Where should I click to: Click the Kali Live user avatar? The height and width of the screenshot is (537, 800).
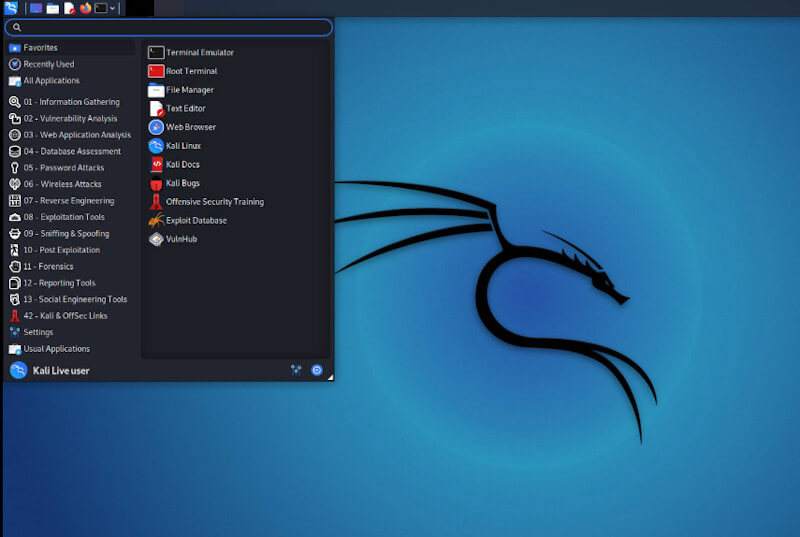(x=18, y=370)
